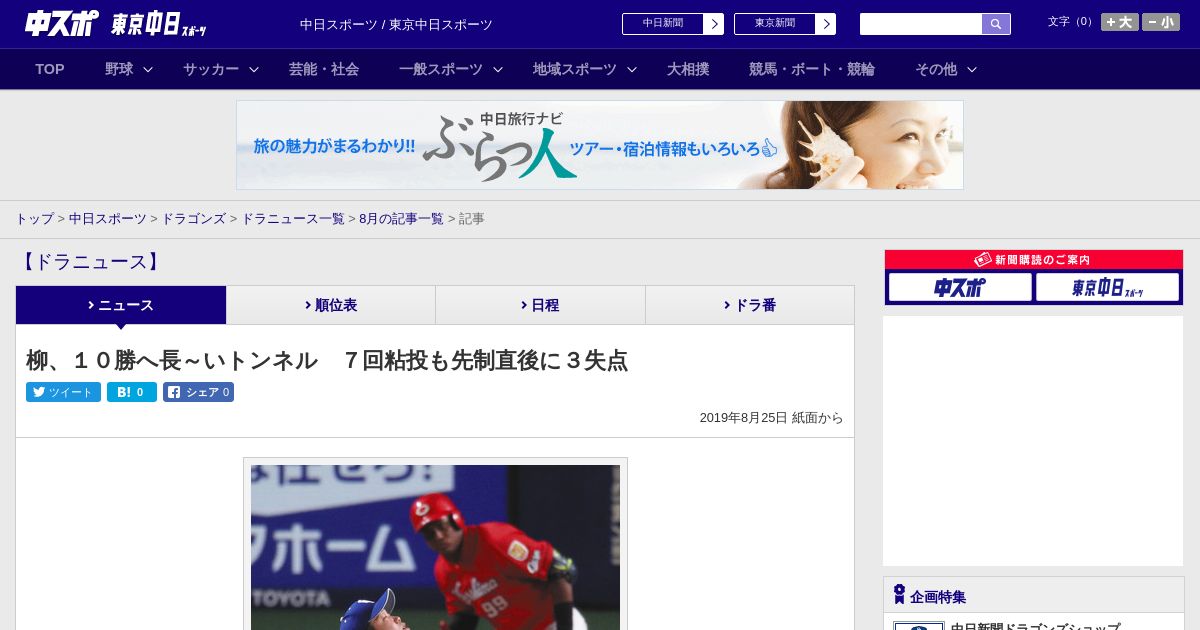Focus the header search input field
Image resolution: width=1200 pixels, height=630 pixels.
921,24
